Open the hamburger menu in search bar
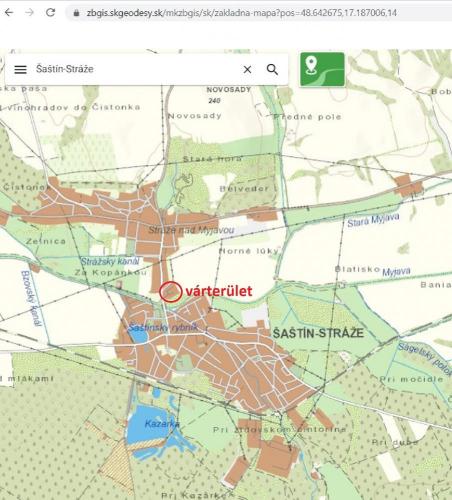 tap(20, 69)
